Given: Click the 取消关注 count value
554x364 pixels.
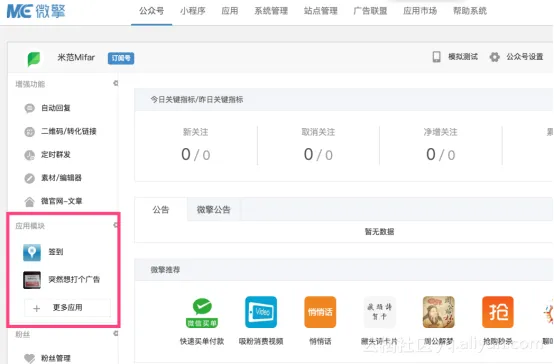Looking at the screenshot, I should pyautogui.click(x=318, y=154).
